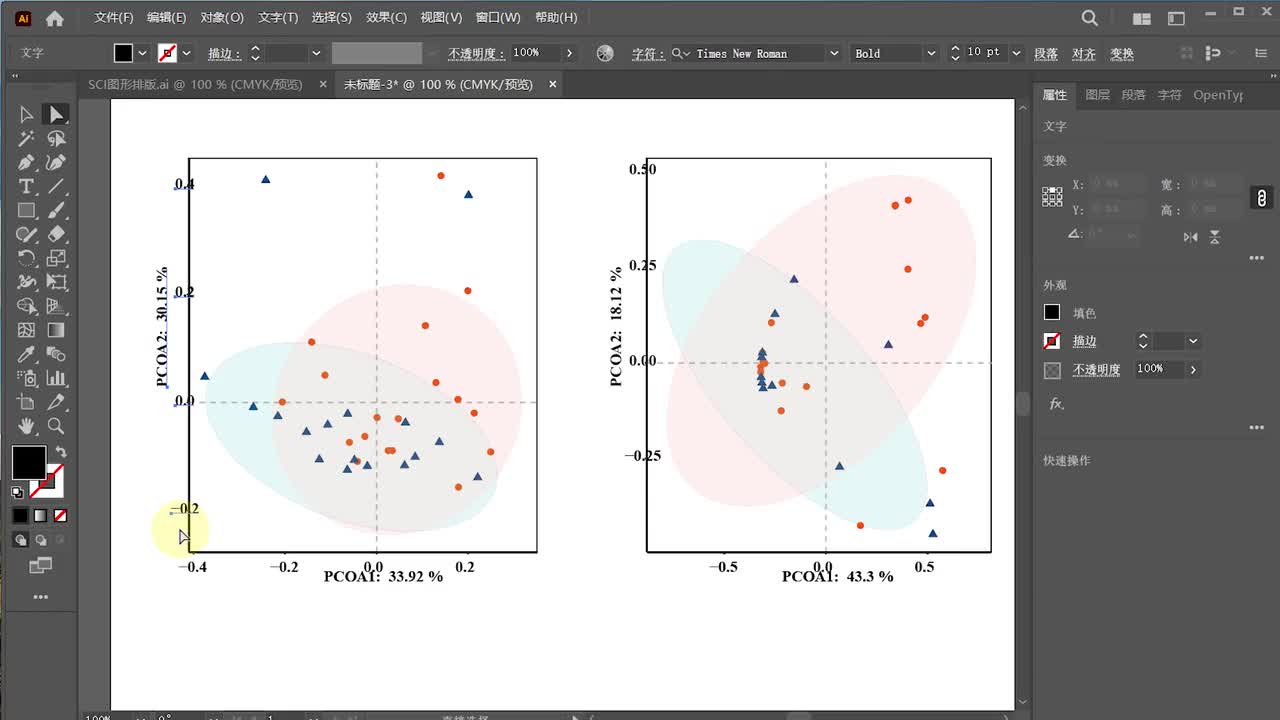1280x720 pixels.
Task: Click the 对齐 button in control bar
Action: (1084, 54)
